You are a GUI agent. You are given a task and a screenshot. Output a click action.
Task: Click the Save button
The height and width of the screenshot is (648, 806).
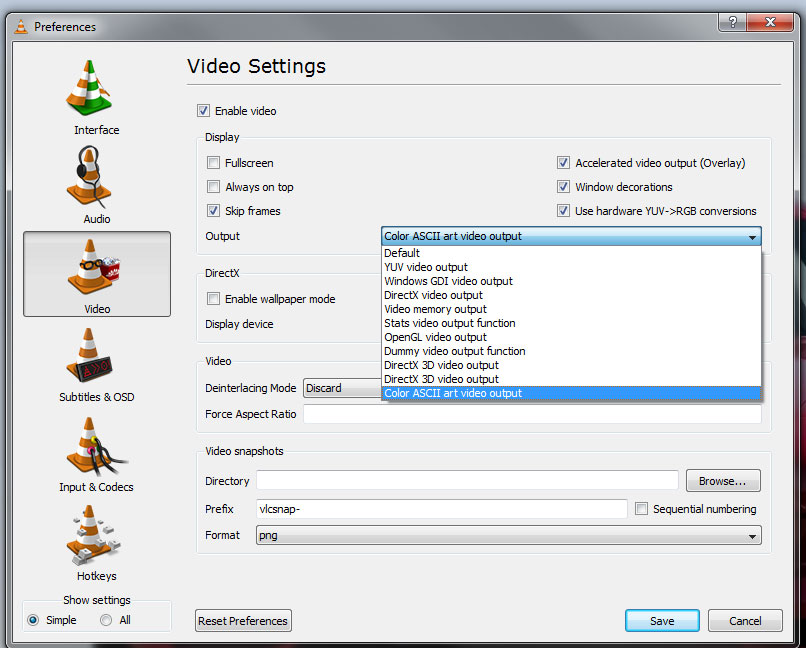coord(662,621)
